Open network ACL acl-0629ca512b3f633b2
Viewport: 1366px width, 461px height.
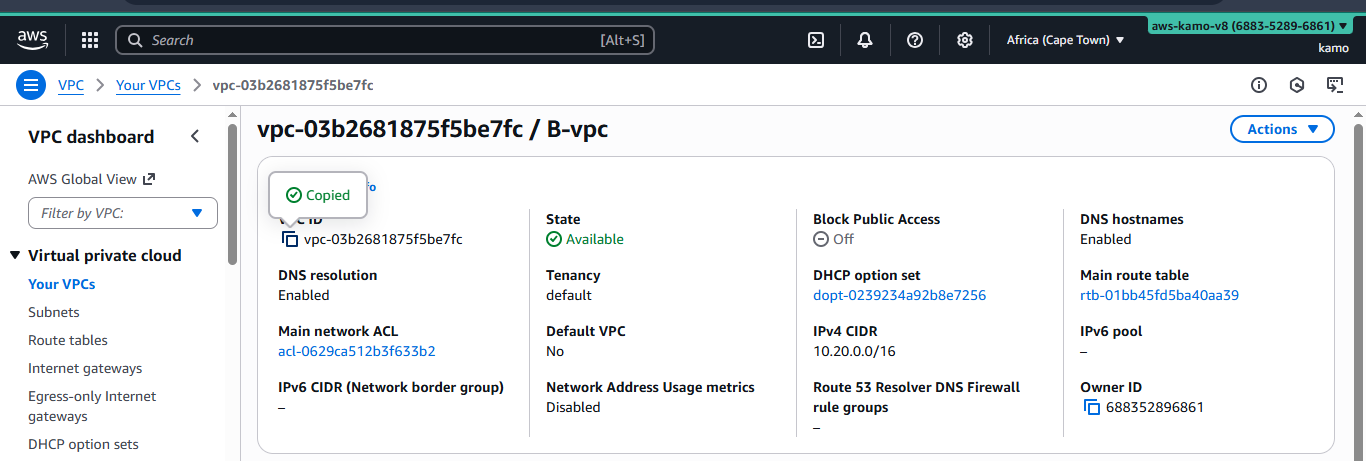click(x=357, y=351)
